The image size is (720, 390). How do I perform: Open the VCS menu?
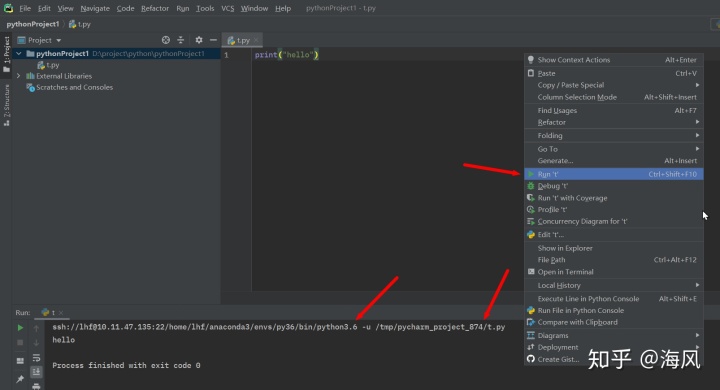pos(227,8)
